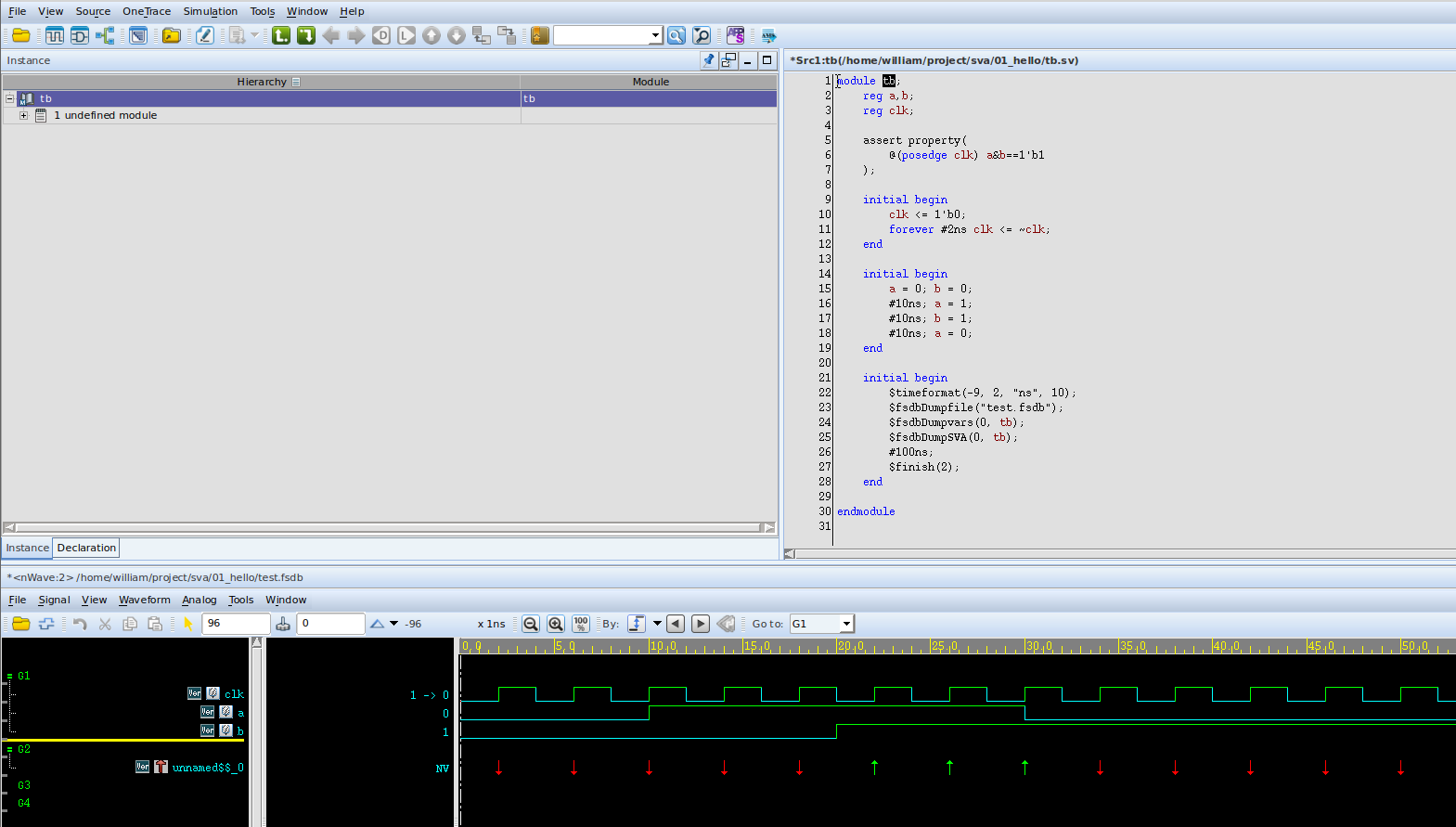Image resolution: width=1456 pixels, height=827 pixels.
Task: Collapse the G1 signal group
Action: 9,677
